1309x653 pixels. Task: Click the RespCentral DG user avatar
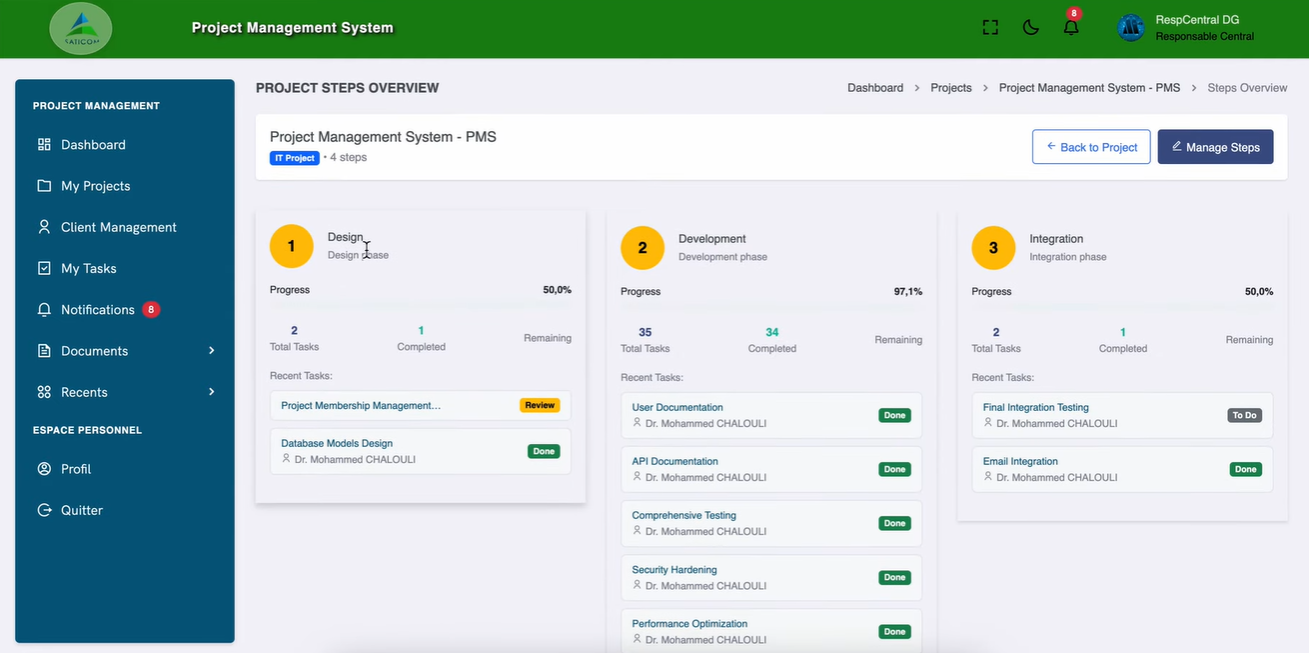point(1131,28)
